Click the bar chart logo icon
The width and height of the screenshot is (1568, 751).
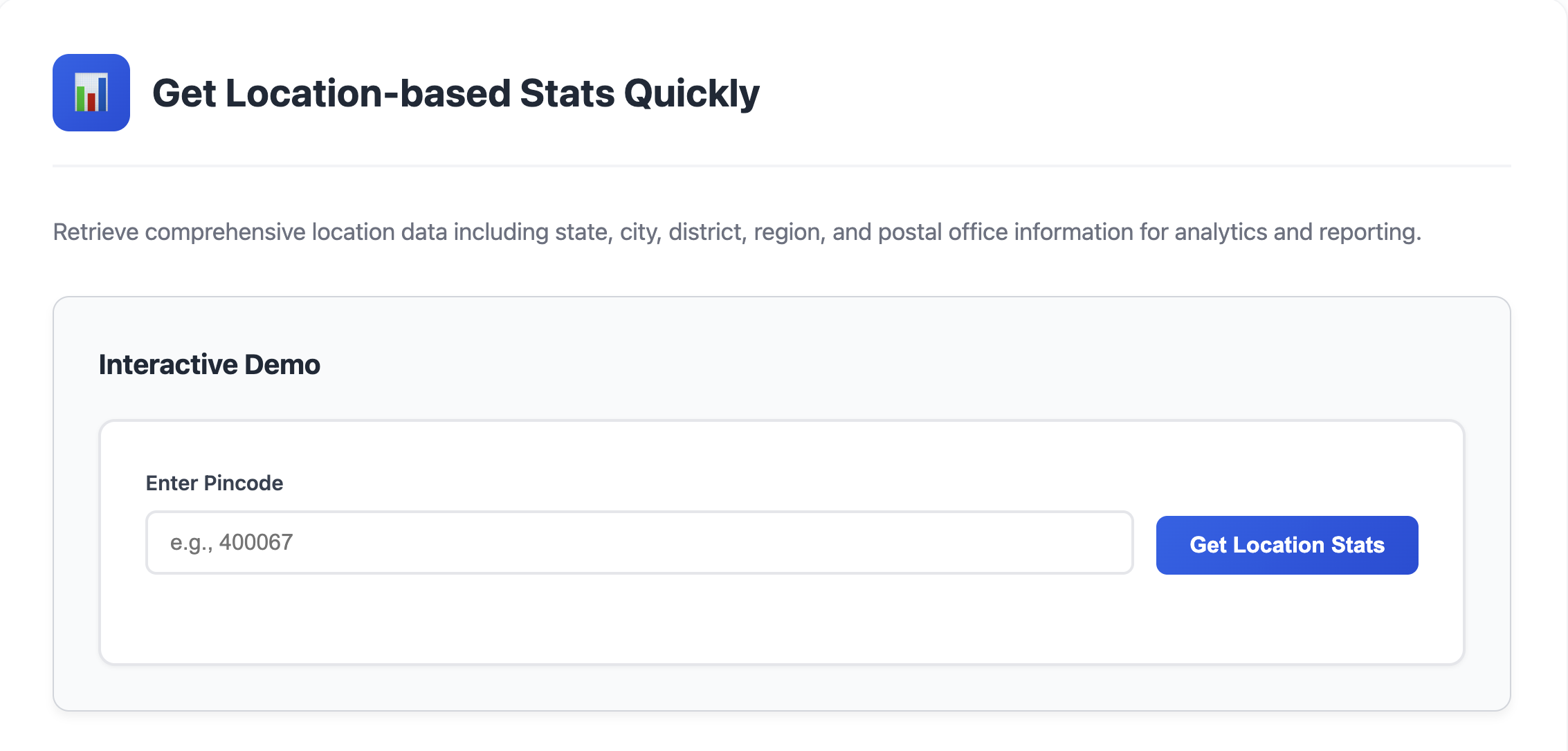(x=91, y=93)
